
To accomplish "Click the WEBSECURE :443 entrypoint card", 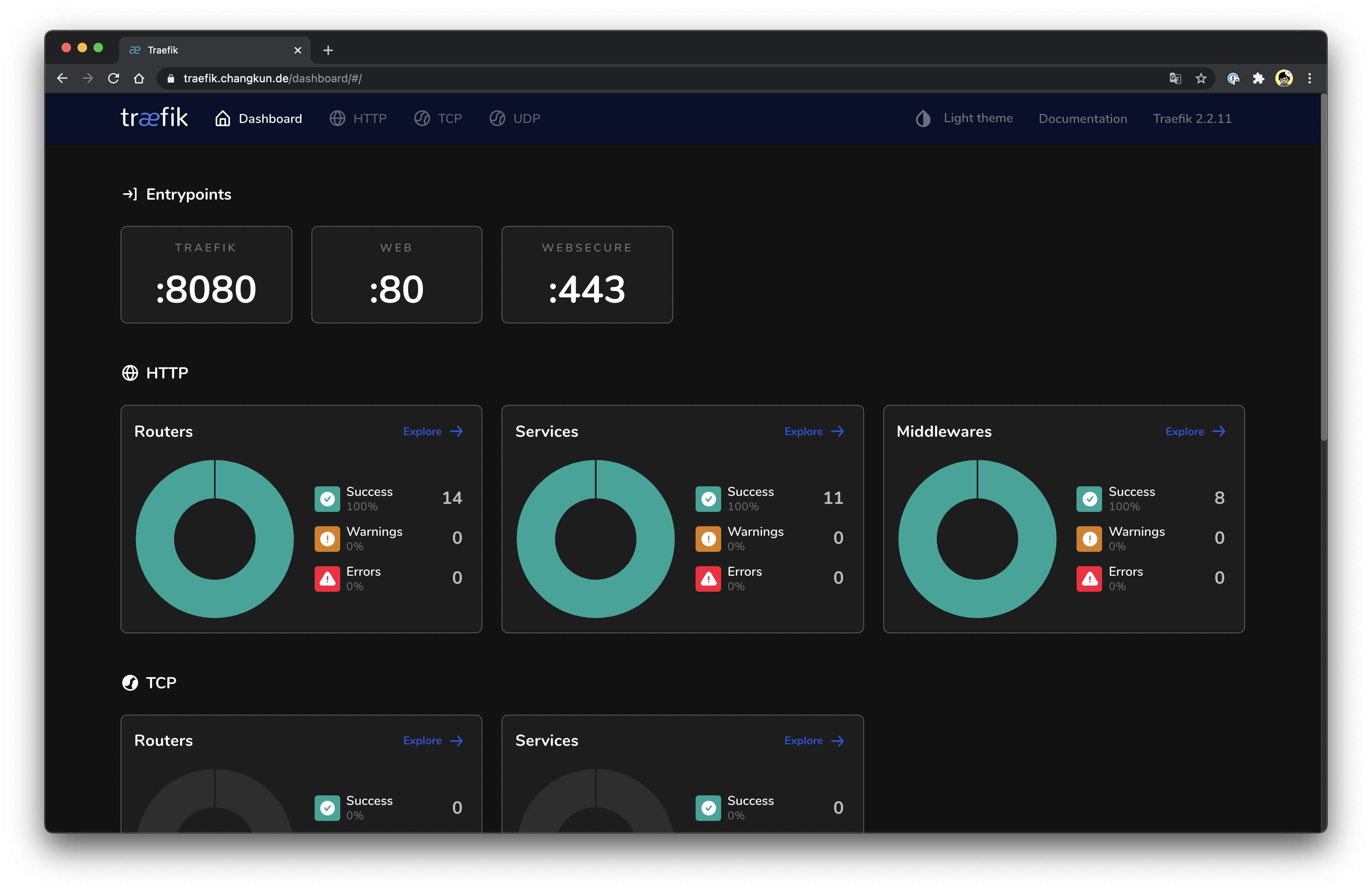I will point(587,274).
